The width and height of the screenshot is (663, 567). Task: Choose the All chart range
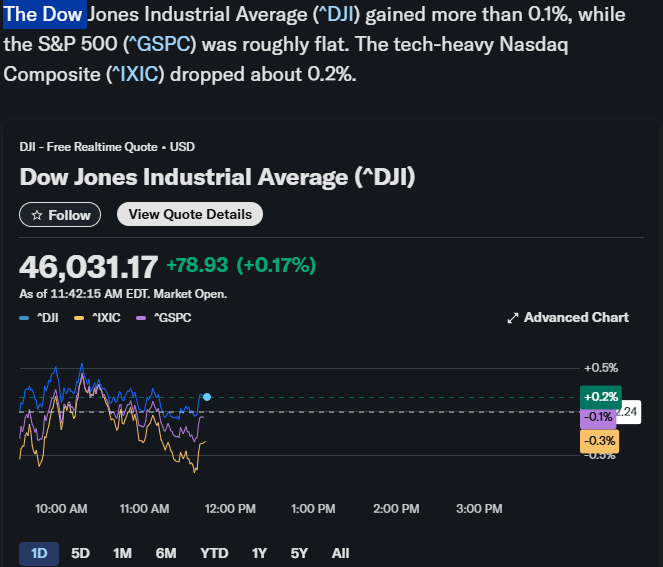tap(340, 553)
